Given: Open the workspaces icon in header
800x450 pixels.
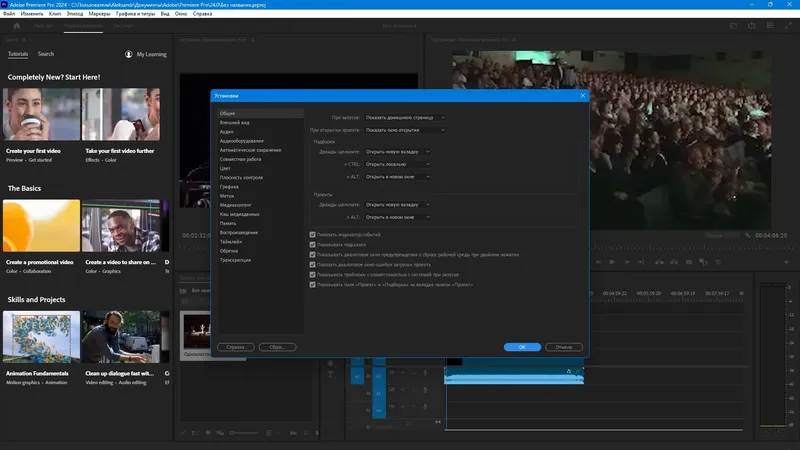Looking at the screenshot, I should pos(733,26).
